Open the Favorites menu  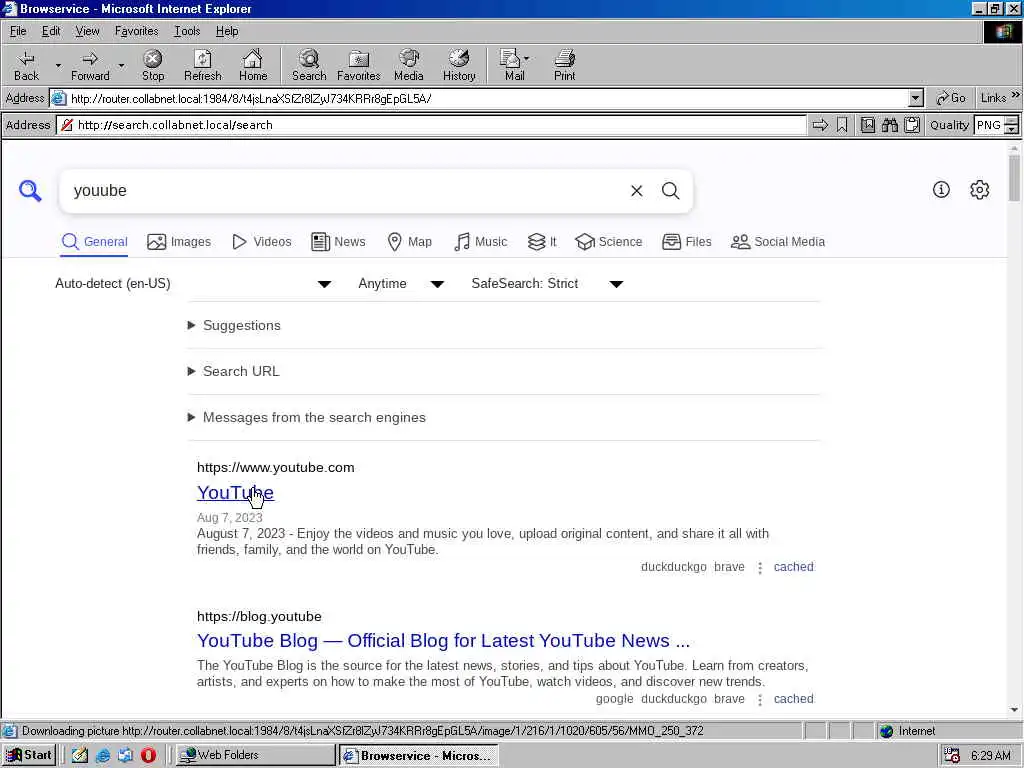(136, 31)
